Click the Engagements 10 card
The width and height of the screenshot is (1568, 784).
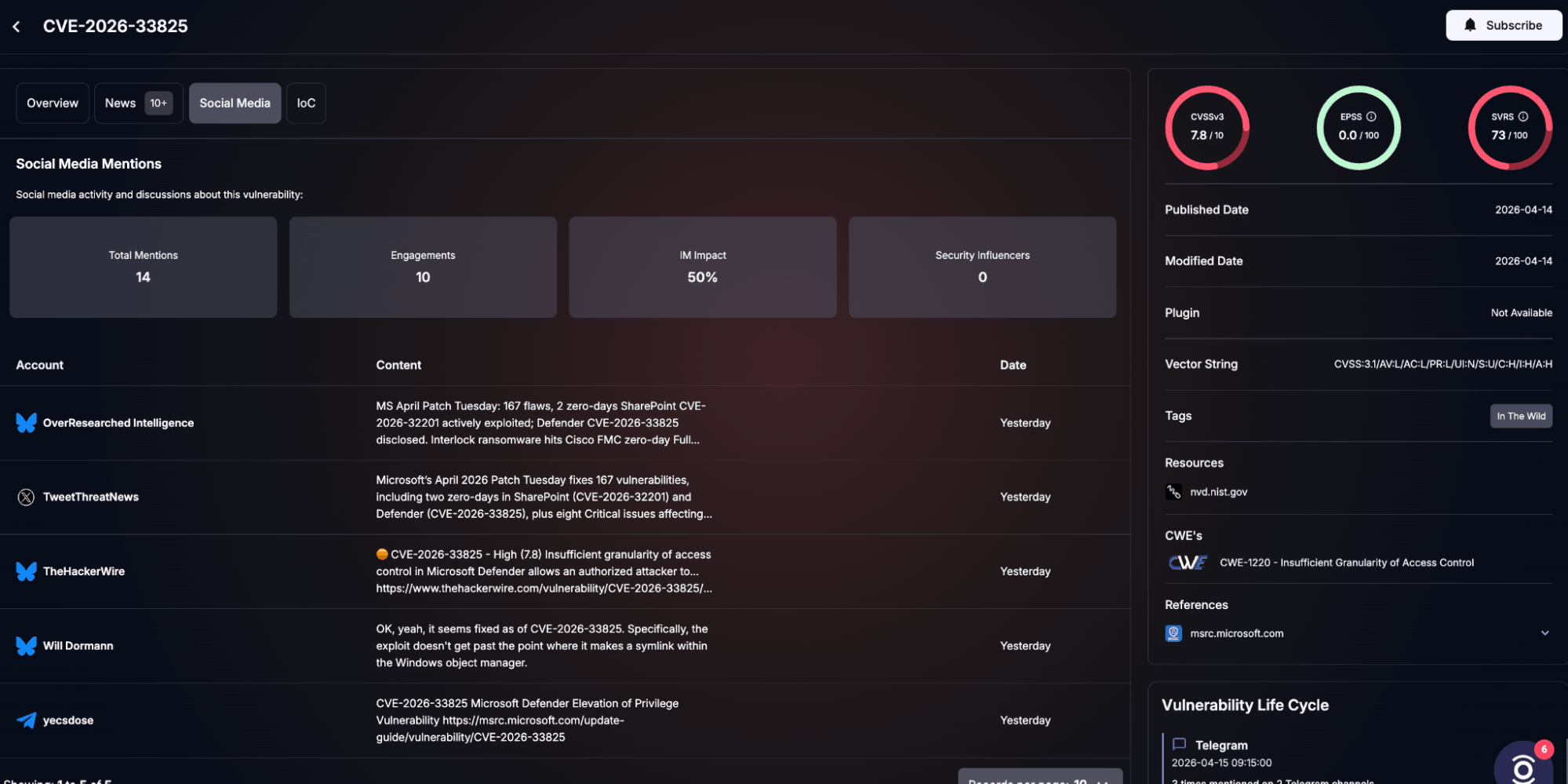point(423,268)
